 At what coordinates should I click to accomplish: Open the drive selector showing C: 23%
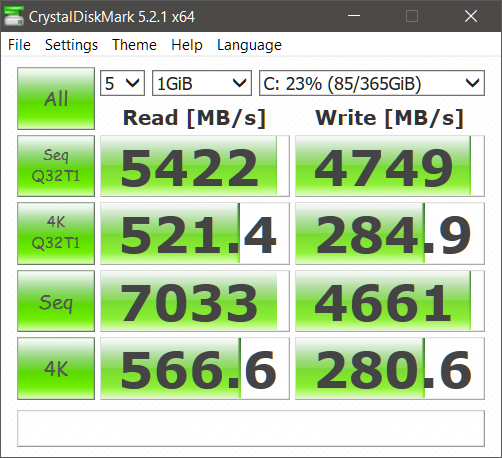tap(372, 83)
